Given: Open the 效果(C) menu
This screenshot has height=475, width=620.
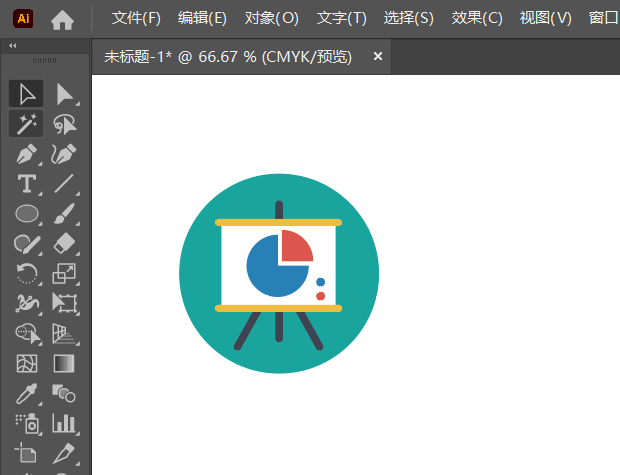Looking at the screenshot, I should tap(477, 18).
